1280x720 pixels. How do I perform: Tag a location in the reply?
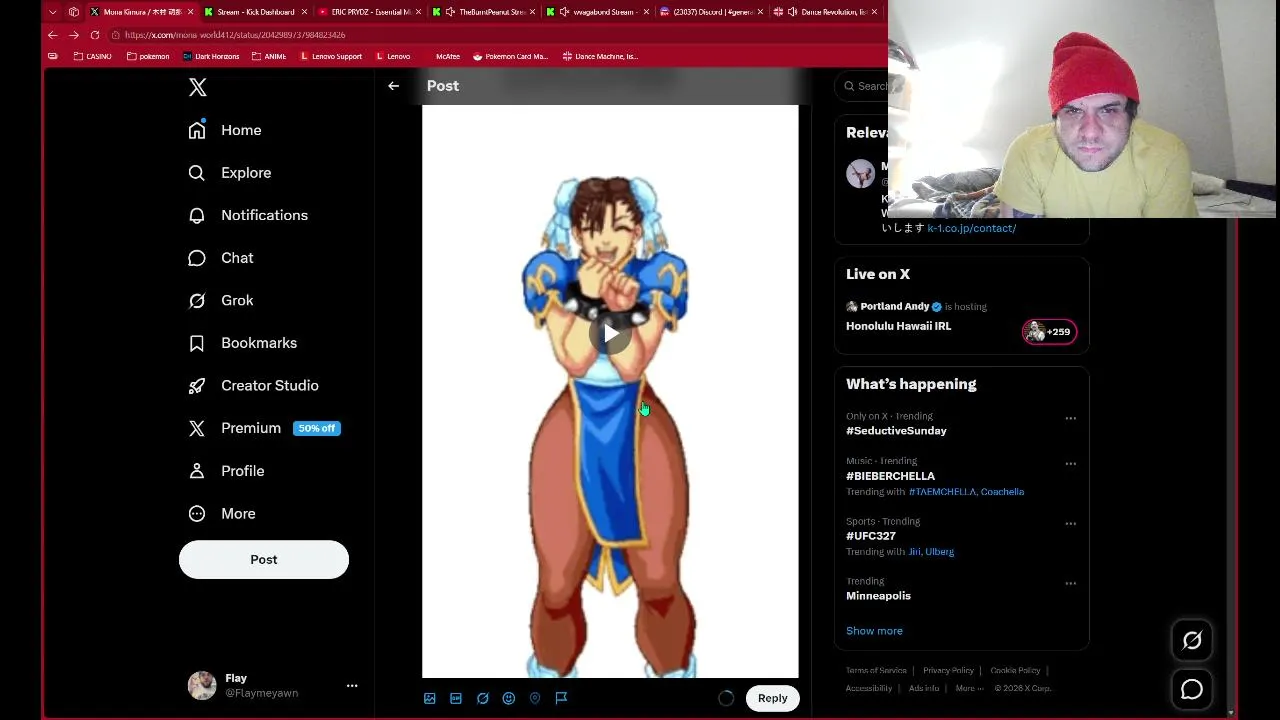(x=535, y=698)
